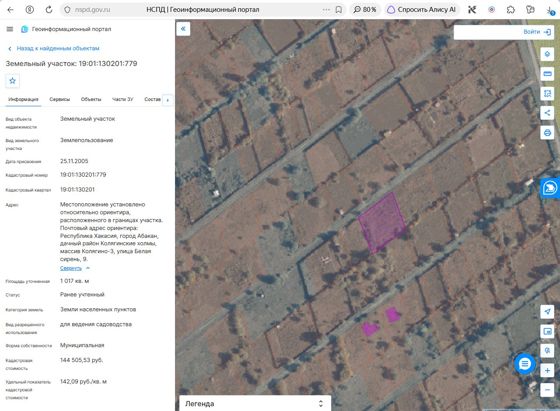Select the ruler measurement tool
This screenshot has height=411, width=560.
(x=547, y=74)
